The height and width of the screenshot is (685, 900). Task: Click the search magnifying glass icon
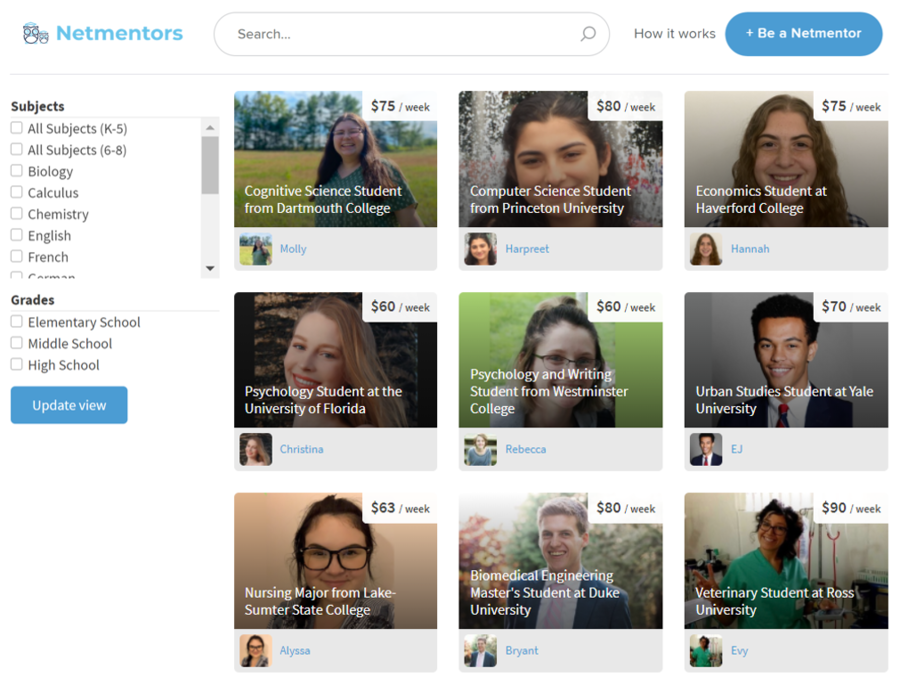coord(588,34)
